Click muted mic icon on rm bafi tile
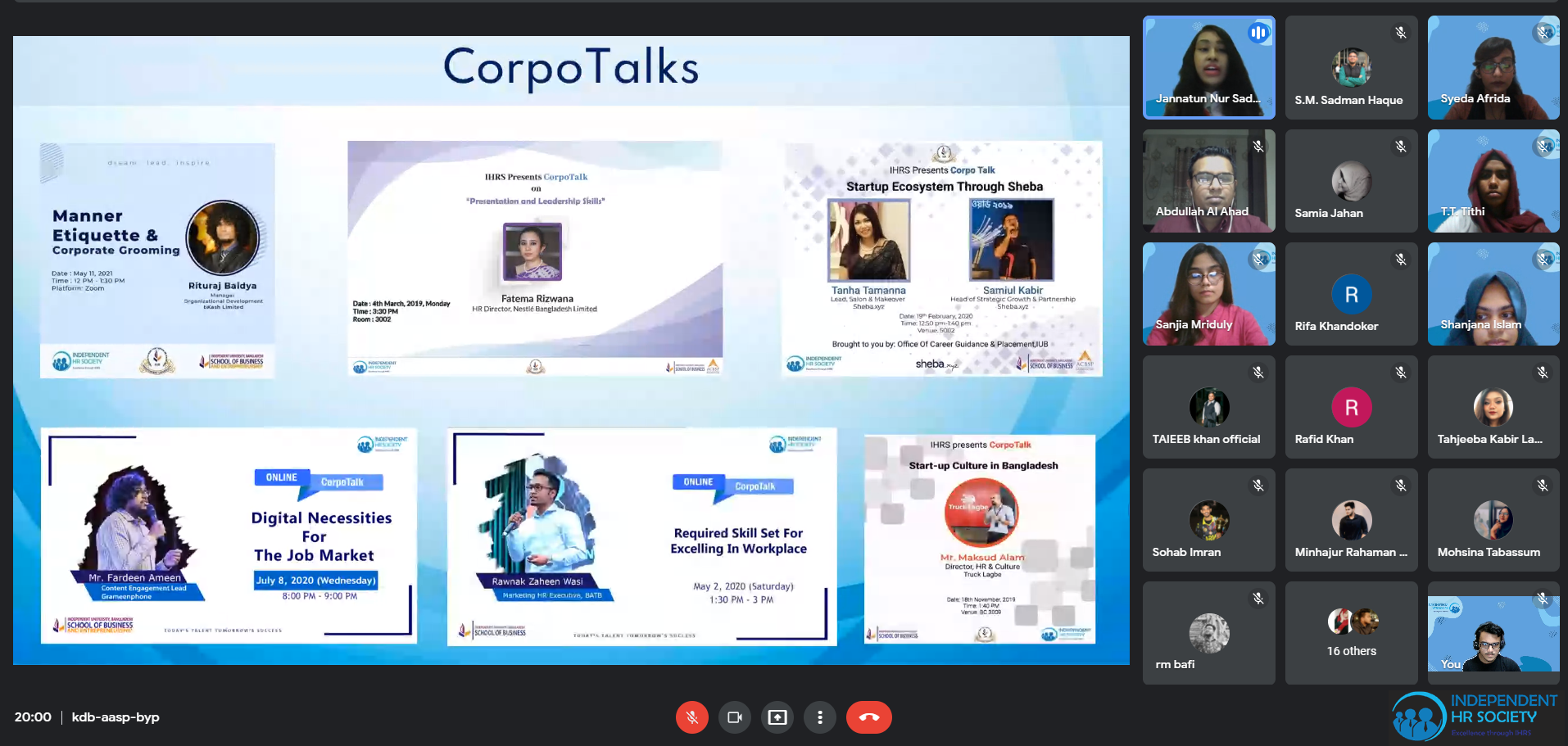This screenshot has width=1568, height=746. 1258,599
